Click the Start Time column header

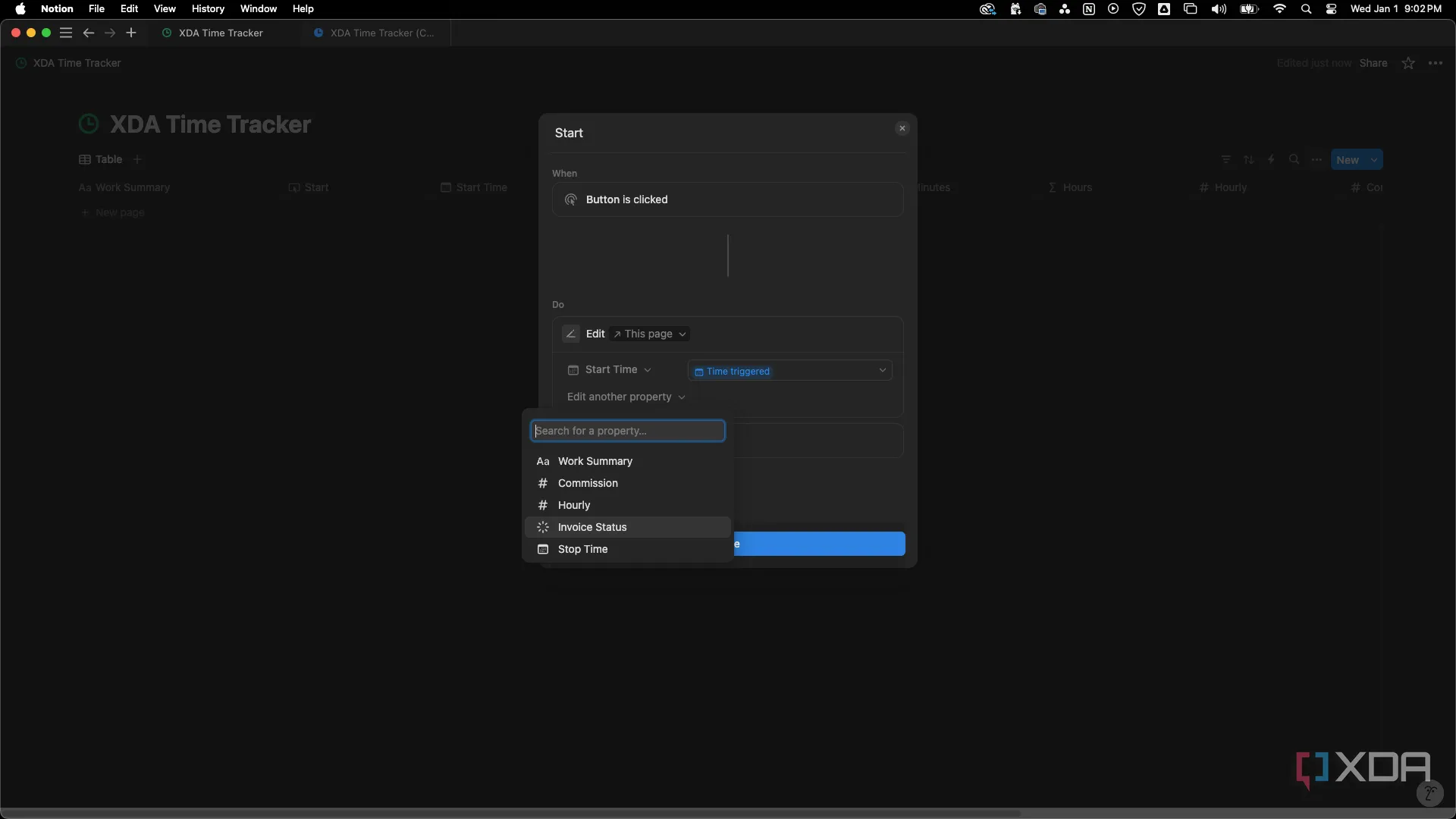pos(474,187)
